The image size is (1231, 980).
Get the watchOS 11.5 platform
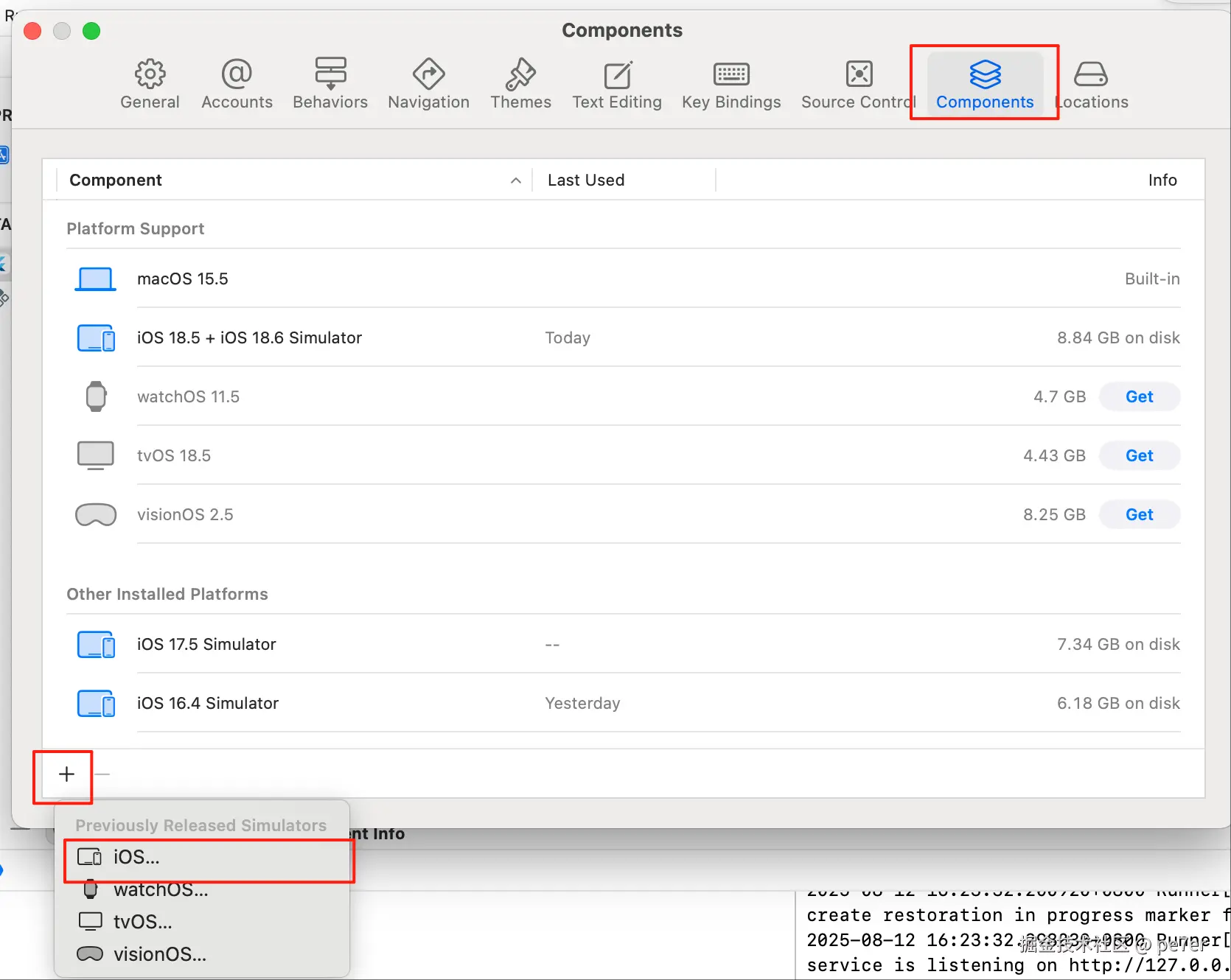[1139, 396]
